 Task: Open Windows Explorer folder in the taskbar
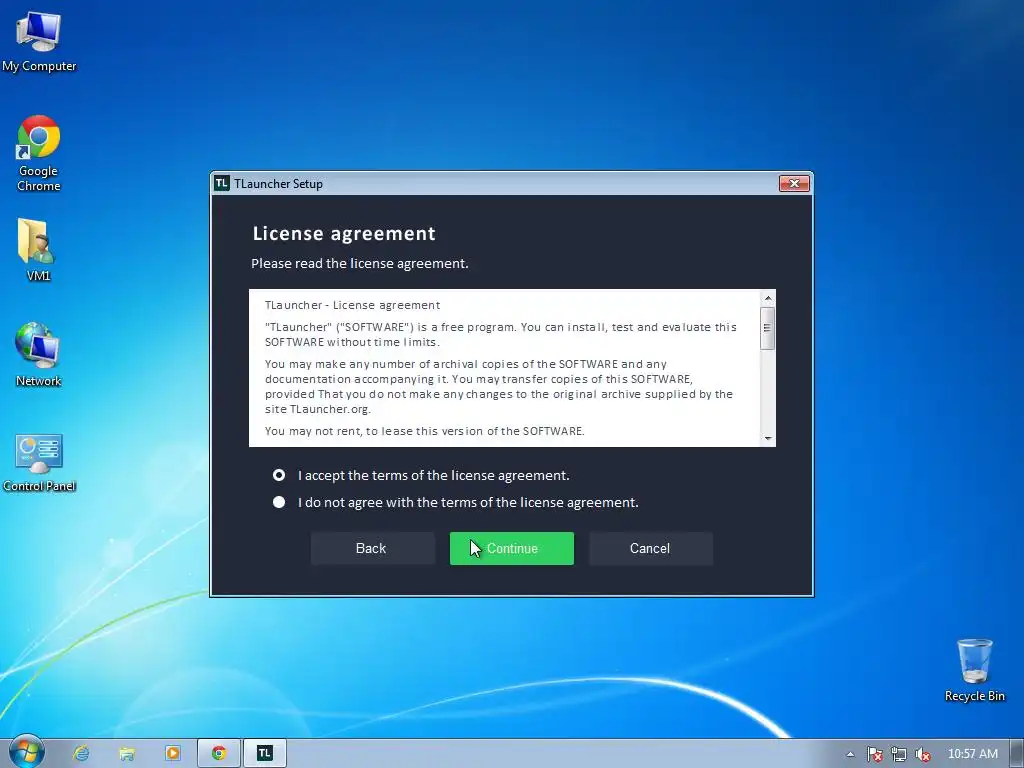coord(127,753)
